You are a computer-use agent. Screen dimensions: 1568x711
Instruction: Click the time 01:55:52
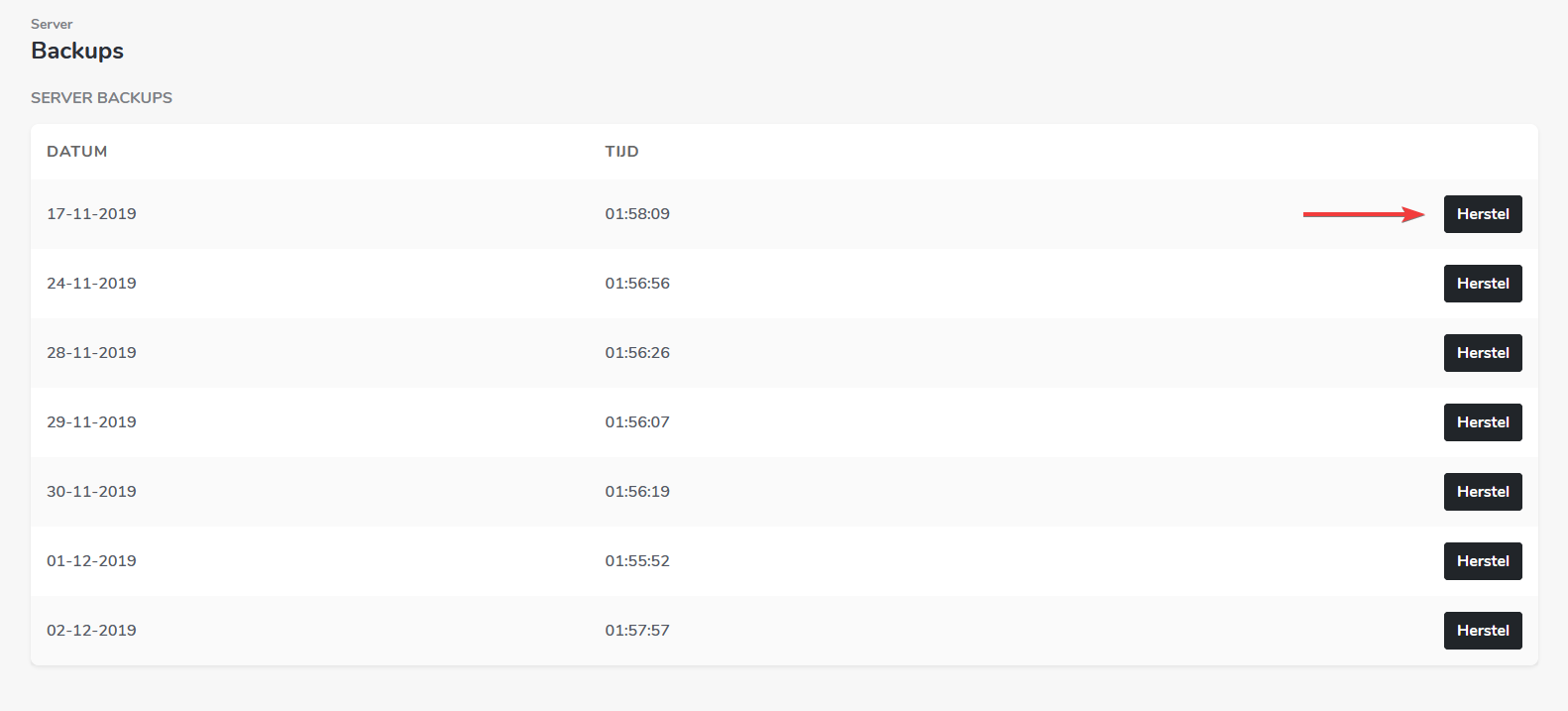[637, 561]
